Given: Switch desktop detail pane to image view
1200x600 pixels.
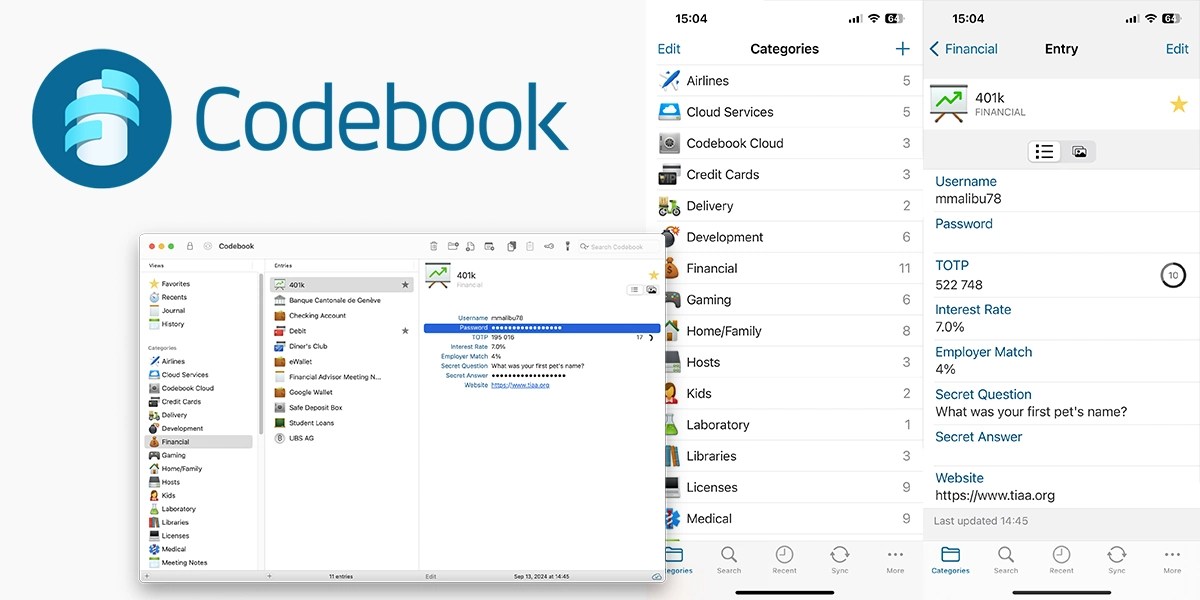Looking at the screenshot, I should (650, 290).
